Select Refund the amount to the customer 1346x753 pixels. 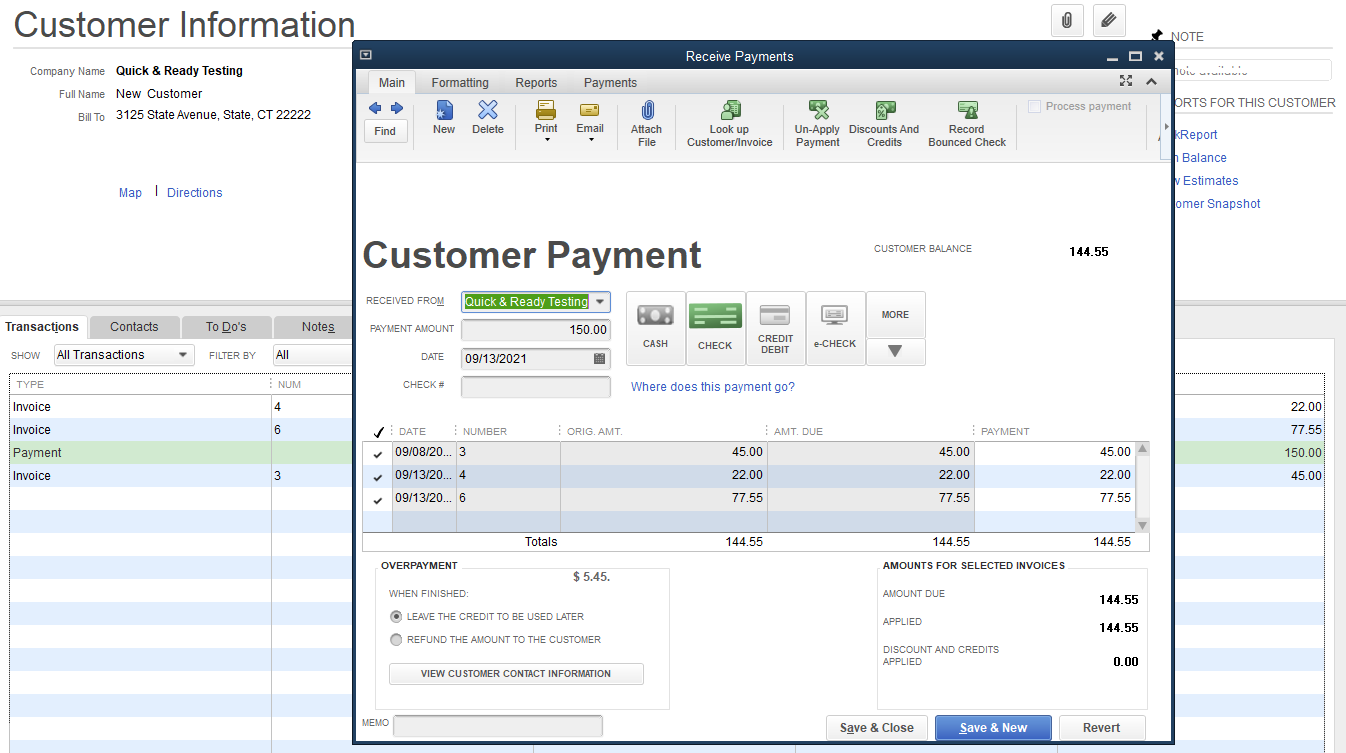point(397,640)
